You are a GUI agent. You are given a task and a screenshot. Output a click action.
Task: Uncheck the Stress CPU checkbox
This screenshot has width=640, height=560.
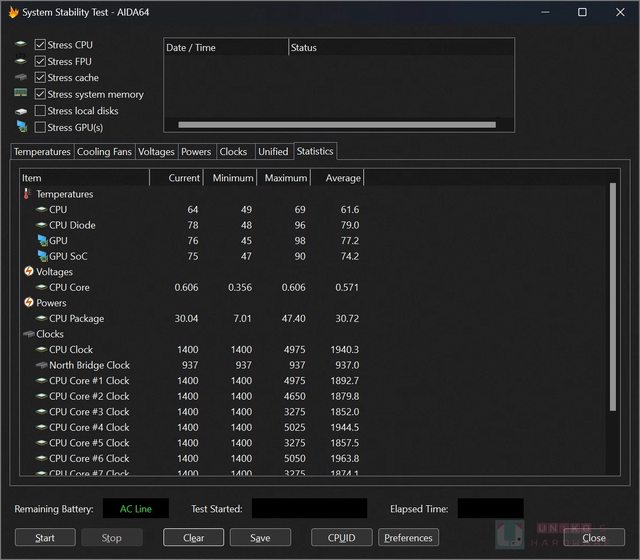point(40,45)
